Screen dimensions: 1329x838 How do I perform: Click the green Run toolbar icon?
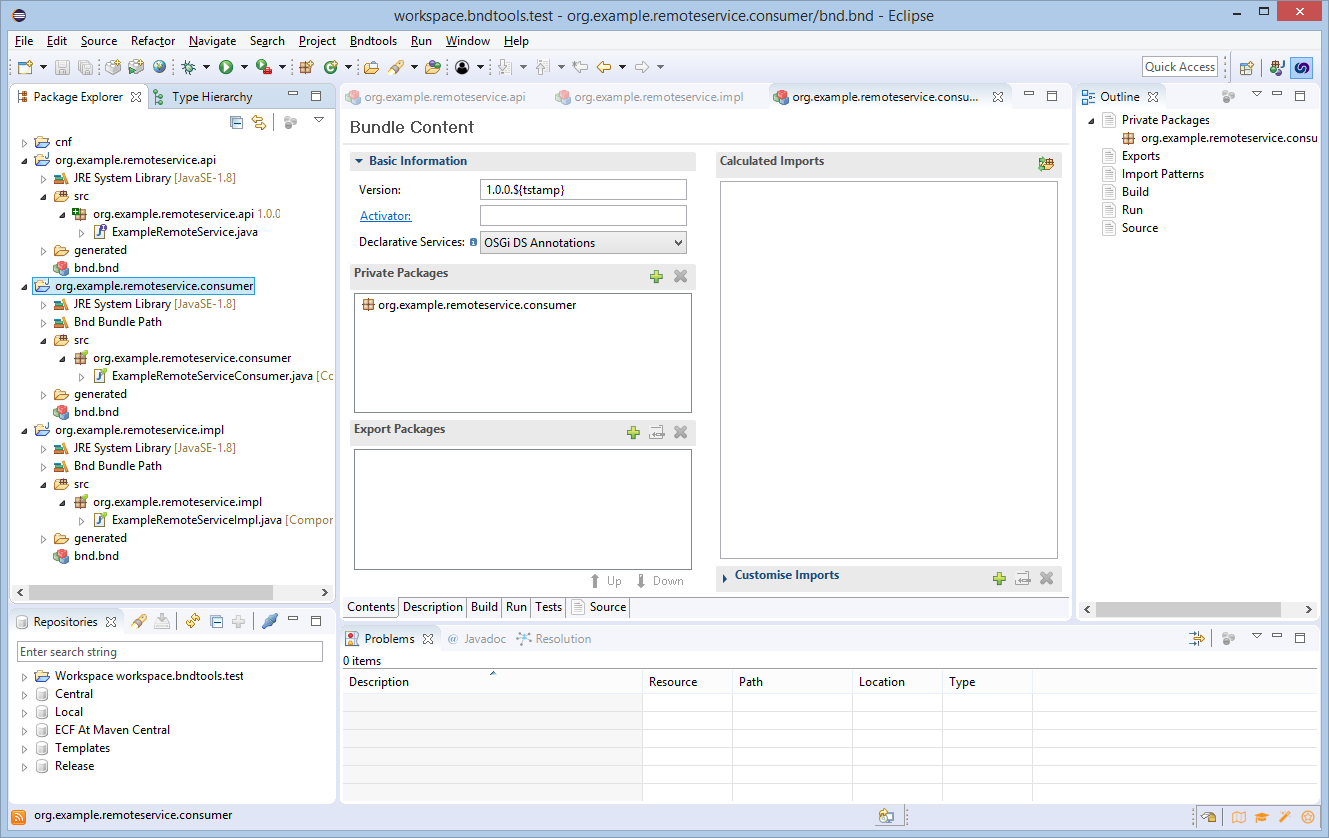coord(226,67)
